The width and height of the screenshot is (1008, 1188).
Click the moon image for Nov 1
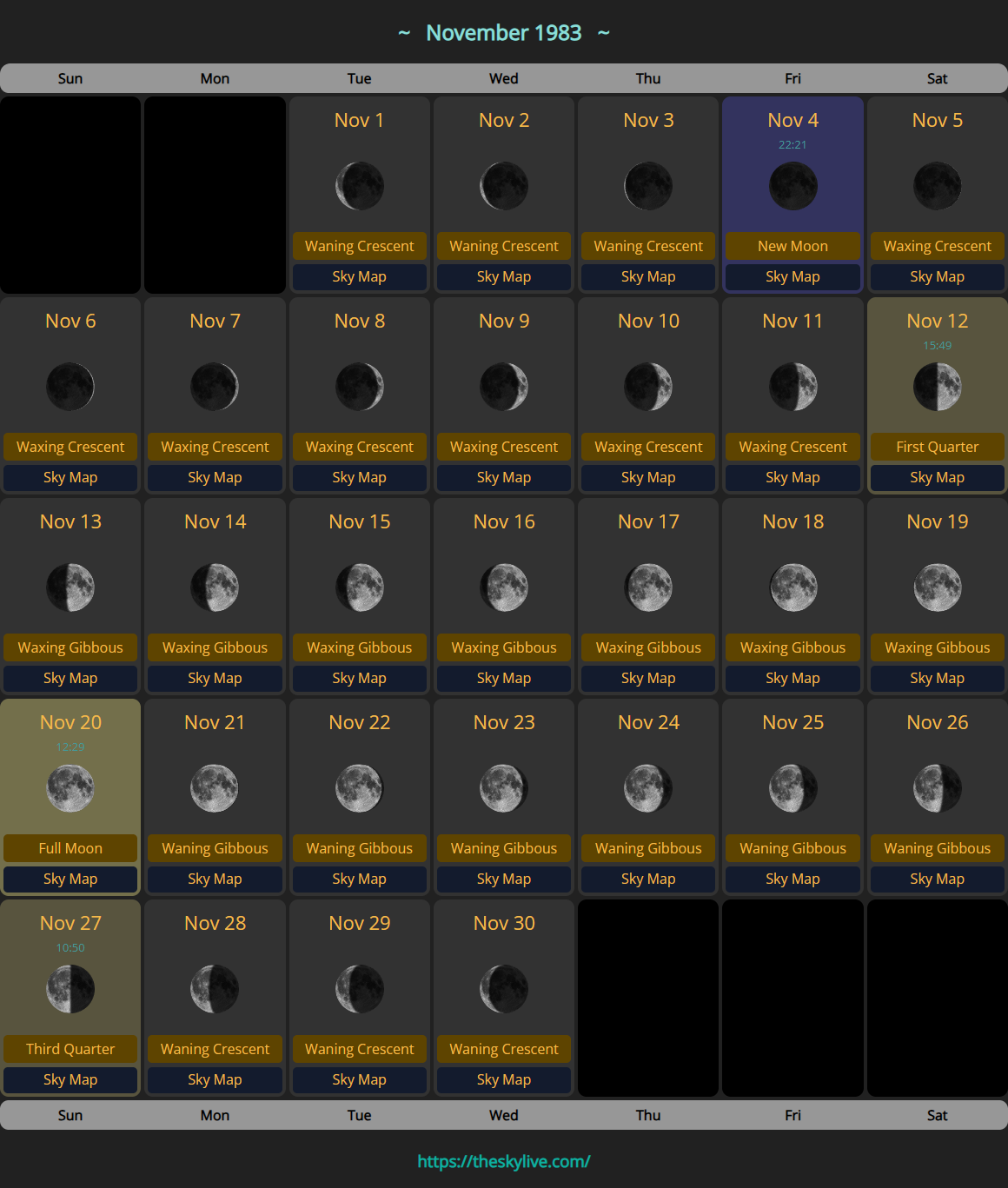[x=360, y=186]
